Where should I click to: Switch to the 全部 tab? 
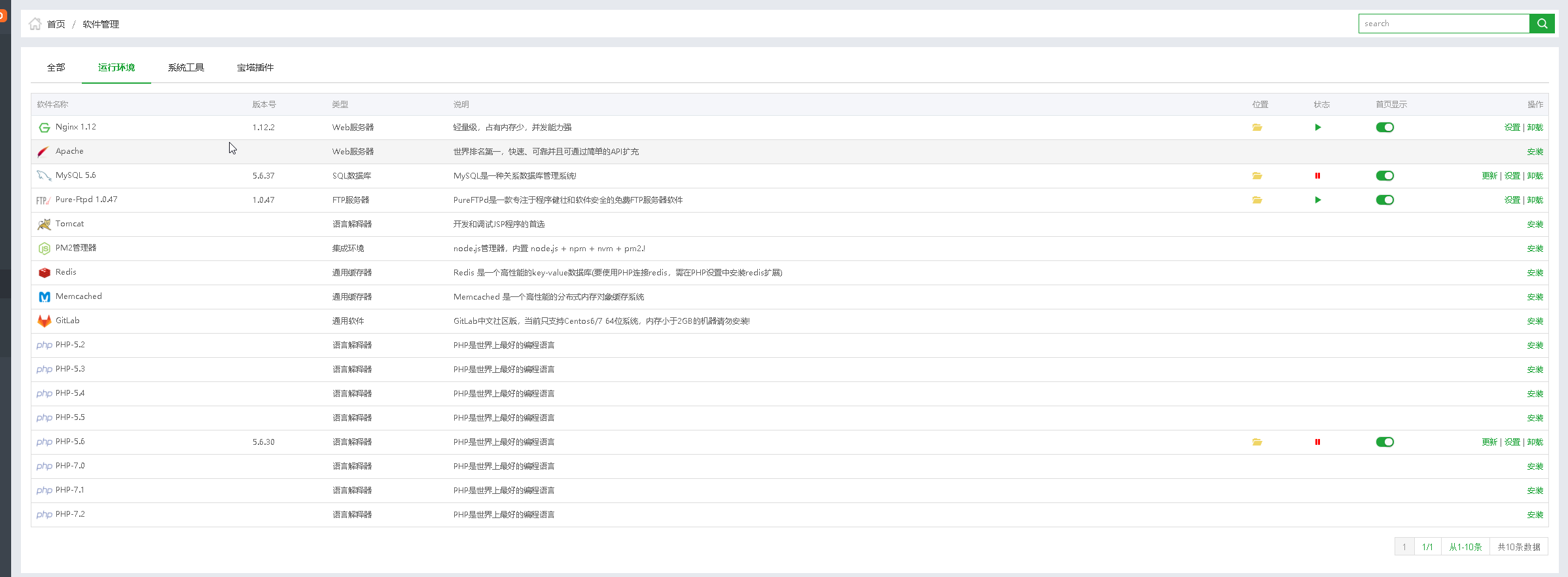(56, 67)
